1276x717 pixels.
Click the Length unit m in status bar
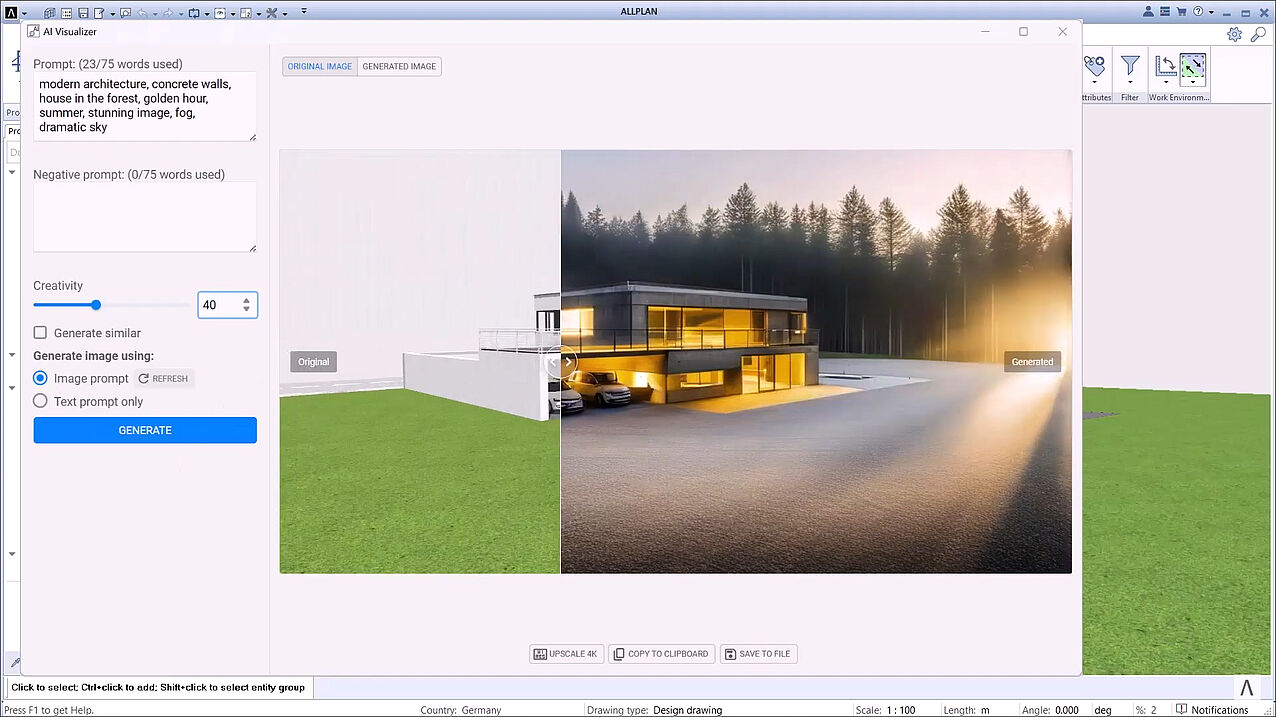pos(986,710)
